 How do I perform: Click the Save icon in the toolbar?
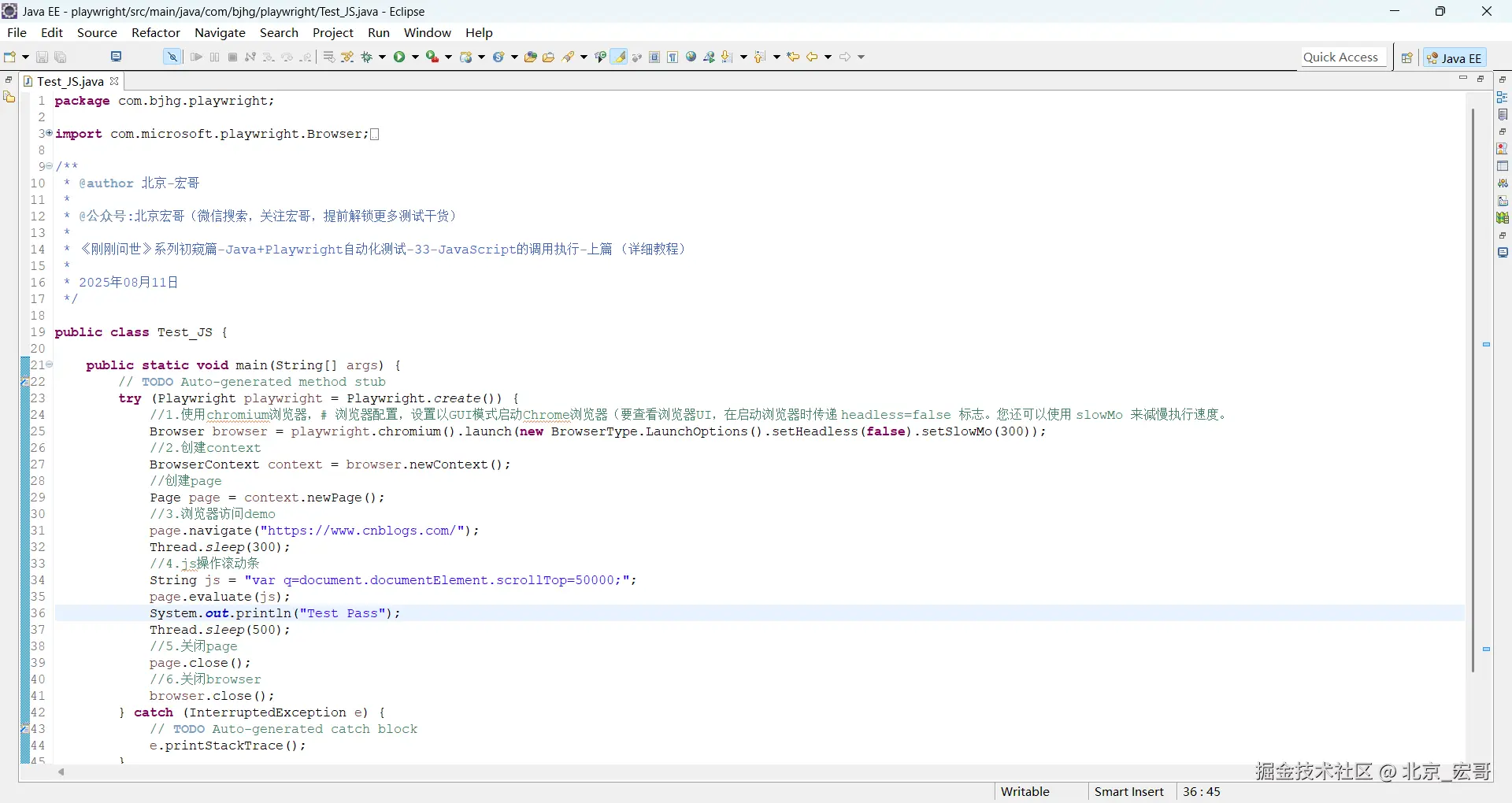(43, 57)
